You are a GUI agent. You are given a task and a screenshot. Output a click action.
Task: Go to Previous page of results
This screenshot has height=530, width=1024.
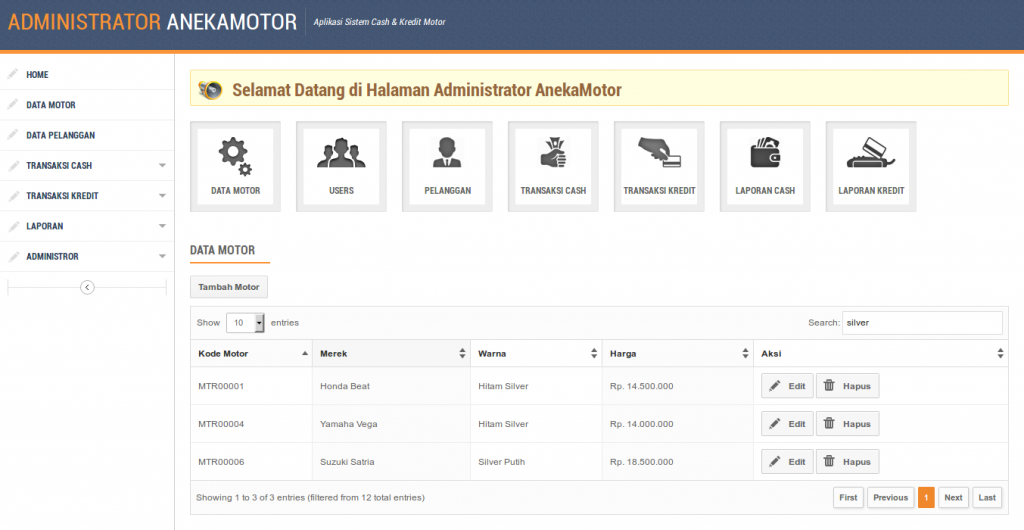[x=891, y=497]
